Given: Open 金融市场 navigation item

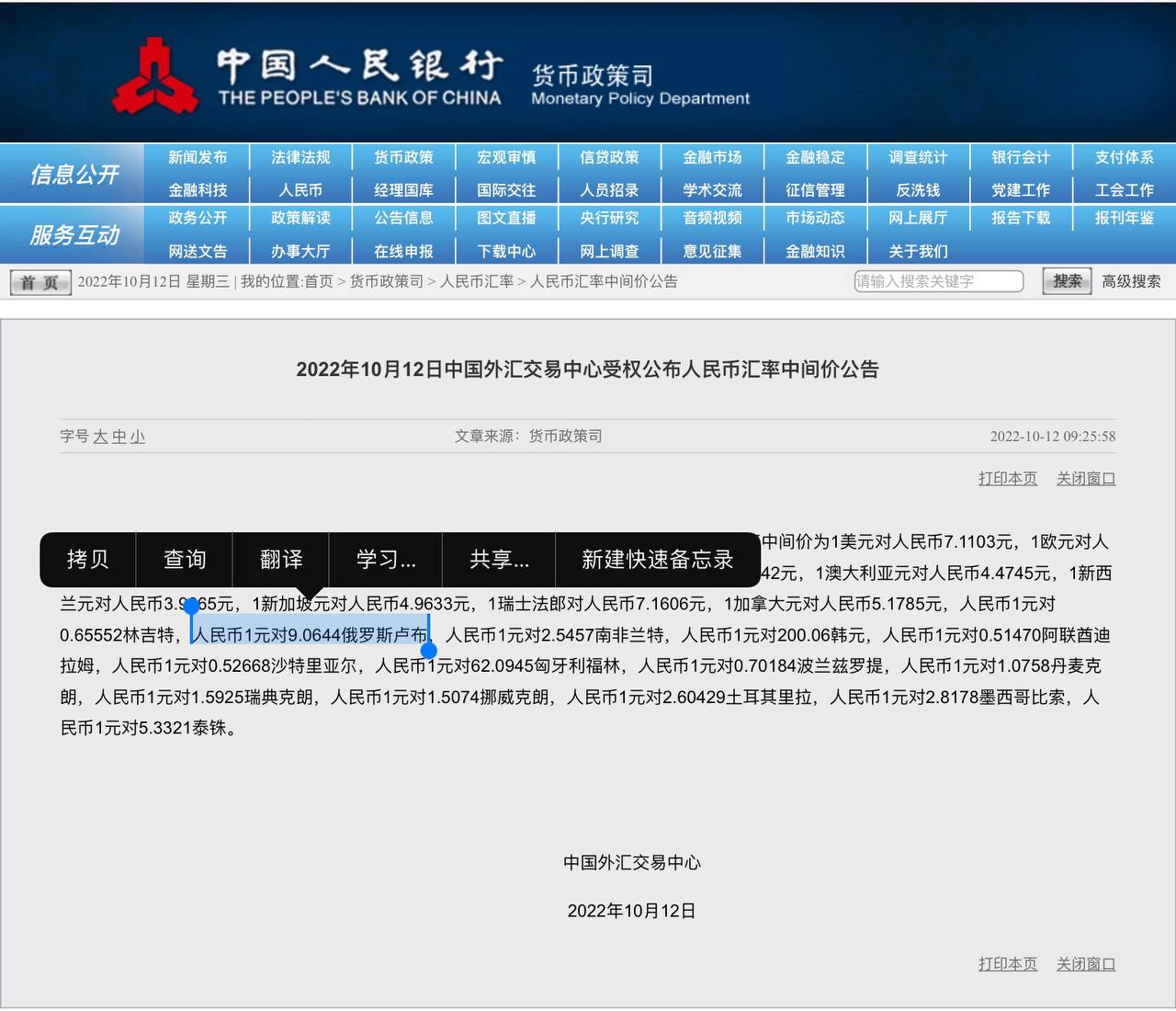Looking at the screenshot, I should [712, 157].
